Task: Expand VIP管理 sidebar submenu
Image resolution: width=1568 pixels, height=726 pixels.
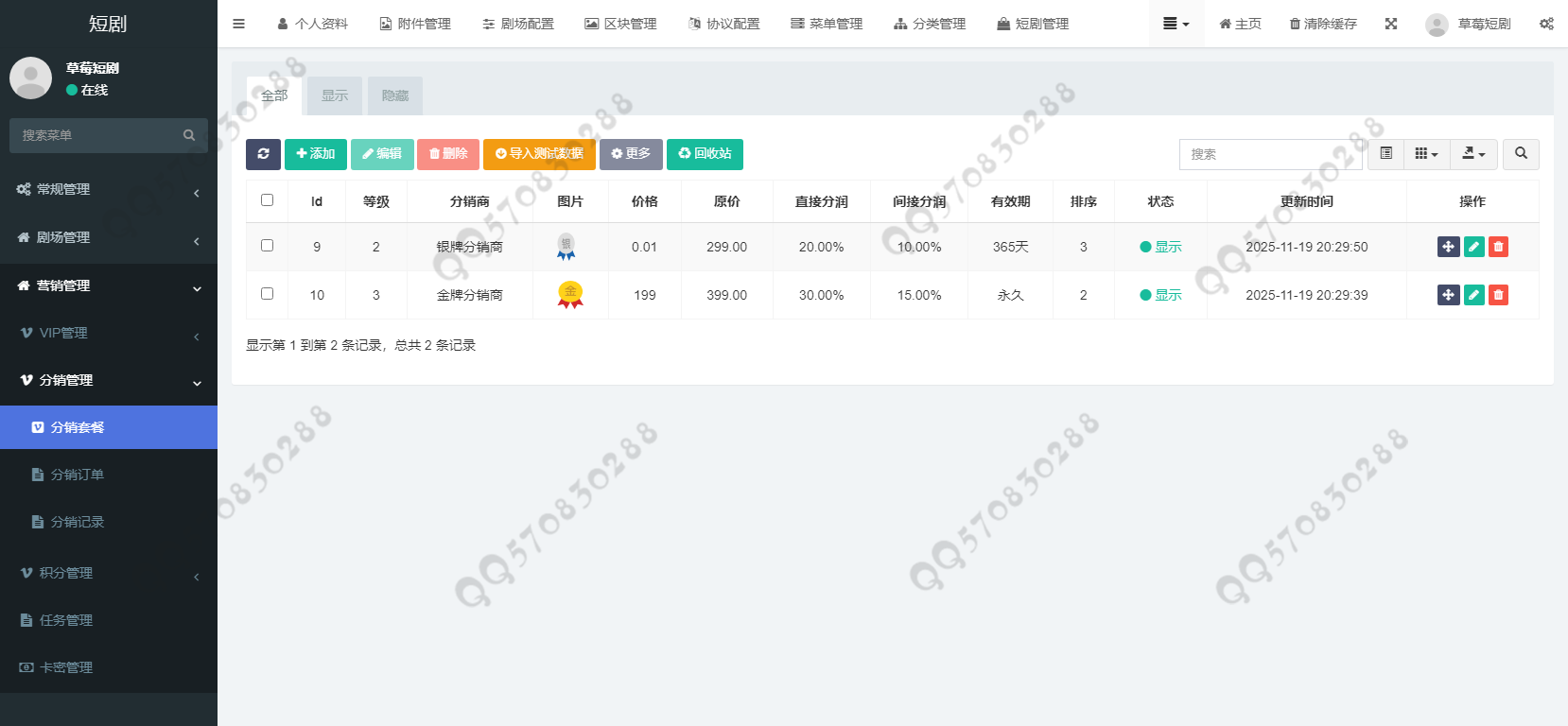Action: pos(109,333)
